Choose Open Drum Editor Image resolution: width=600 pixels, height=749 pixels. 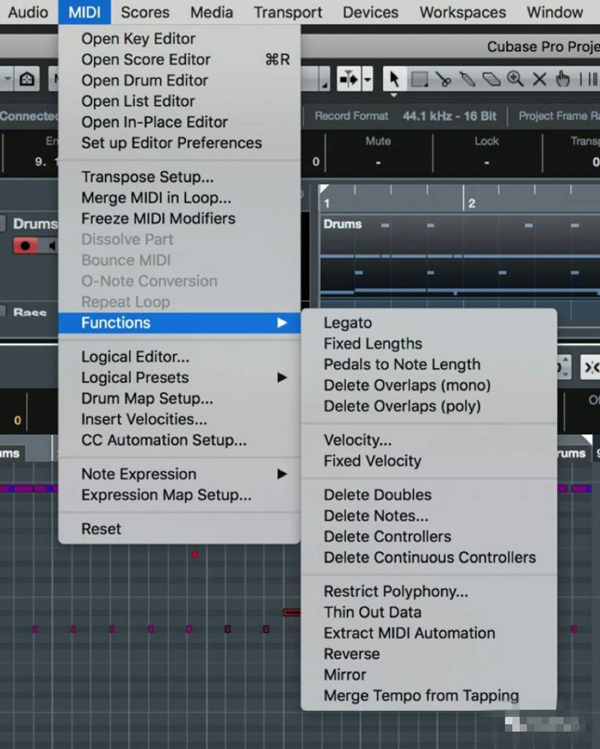[179, 80]
